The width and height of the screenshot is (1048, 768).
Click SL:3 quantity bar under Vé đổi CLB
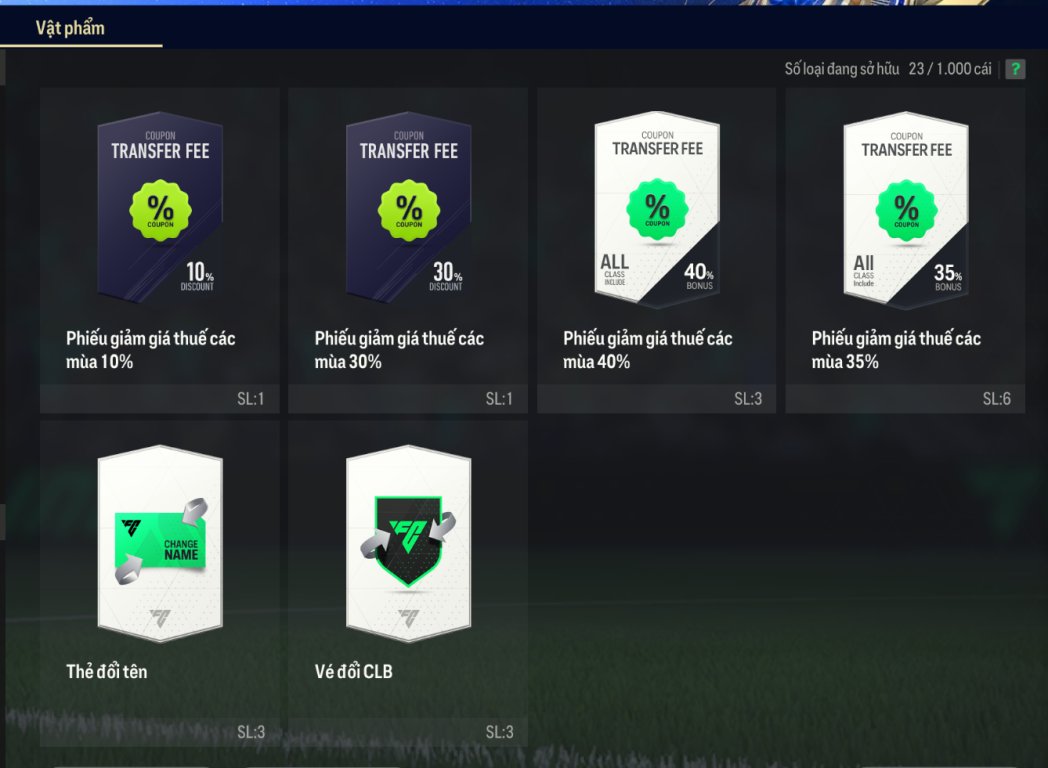408,732
